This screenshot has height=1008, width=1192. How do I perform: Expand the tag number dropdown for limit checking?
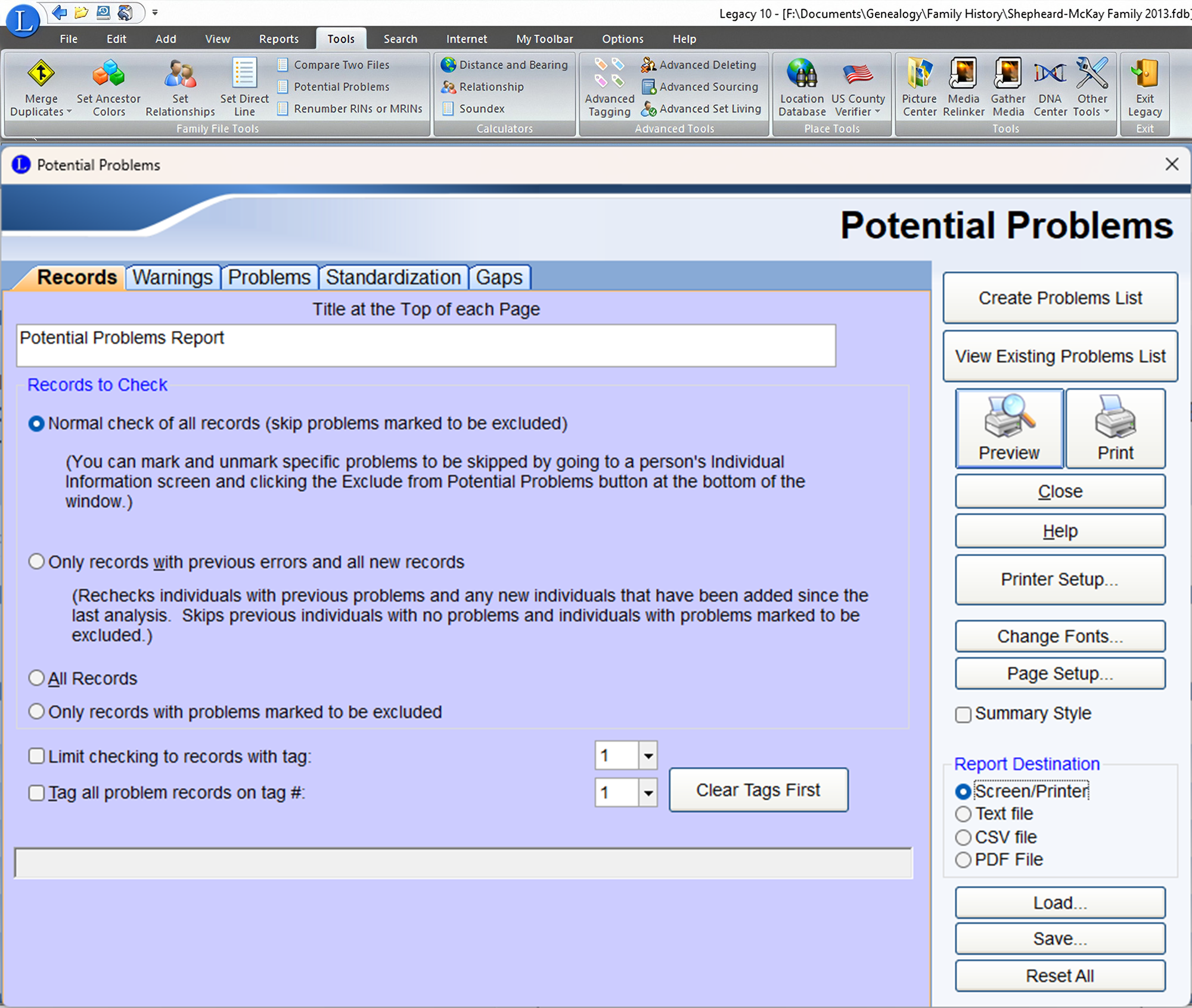[648, 756]
